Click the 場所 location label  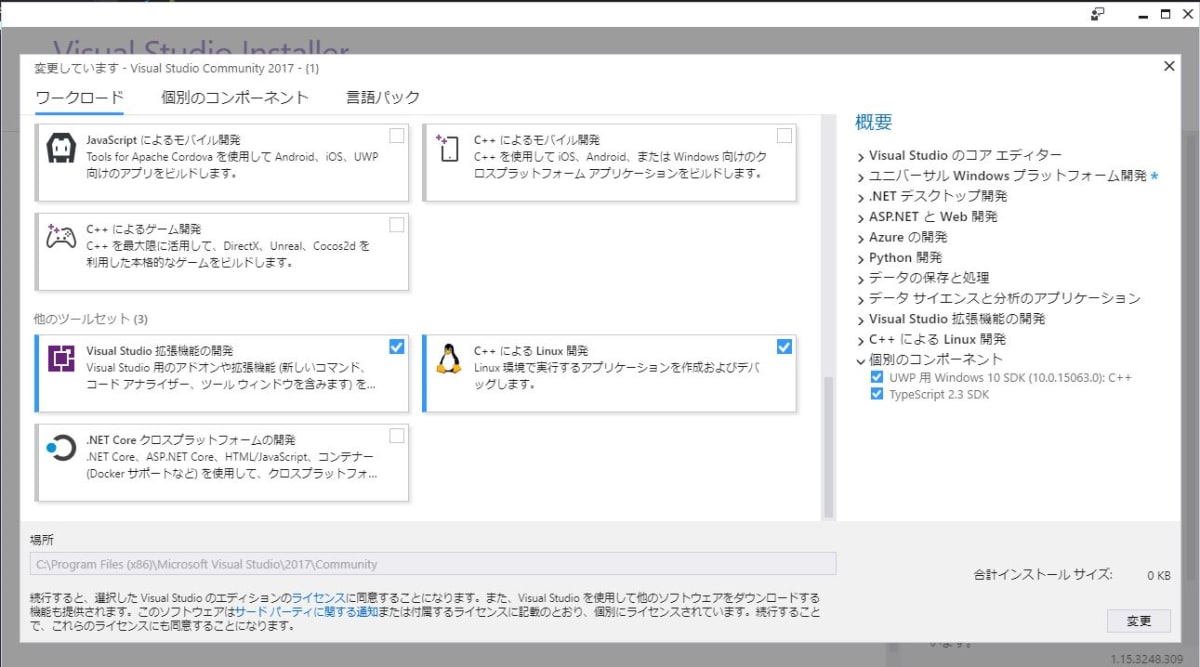click(41, 540)
